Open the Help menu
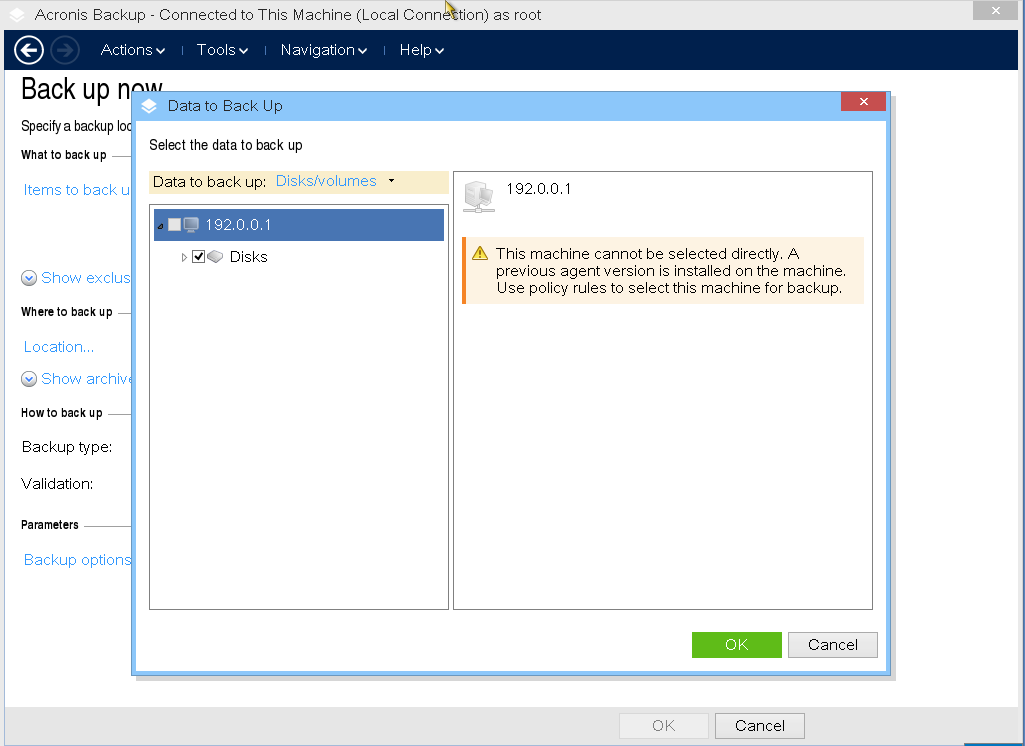The image size is (1025, 746). tap(422, 50)
